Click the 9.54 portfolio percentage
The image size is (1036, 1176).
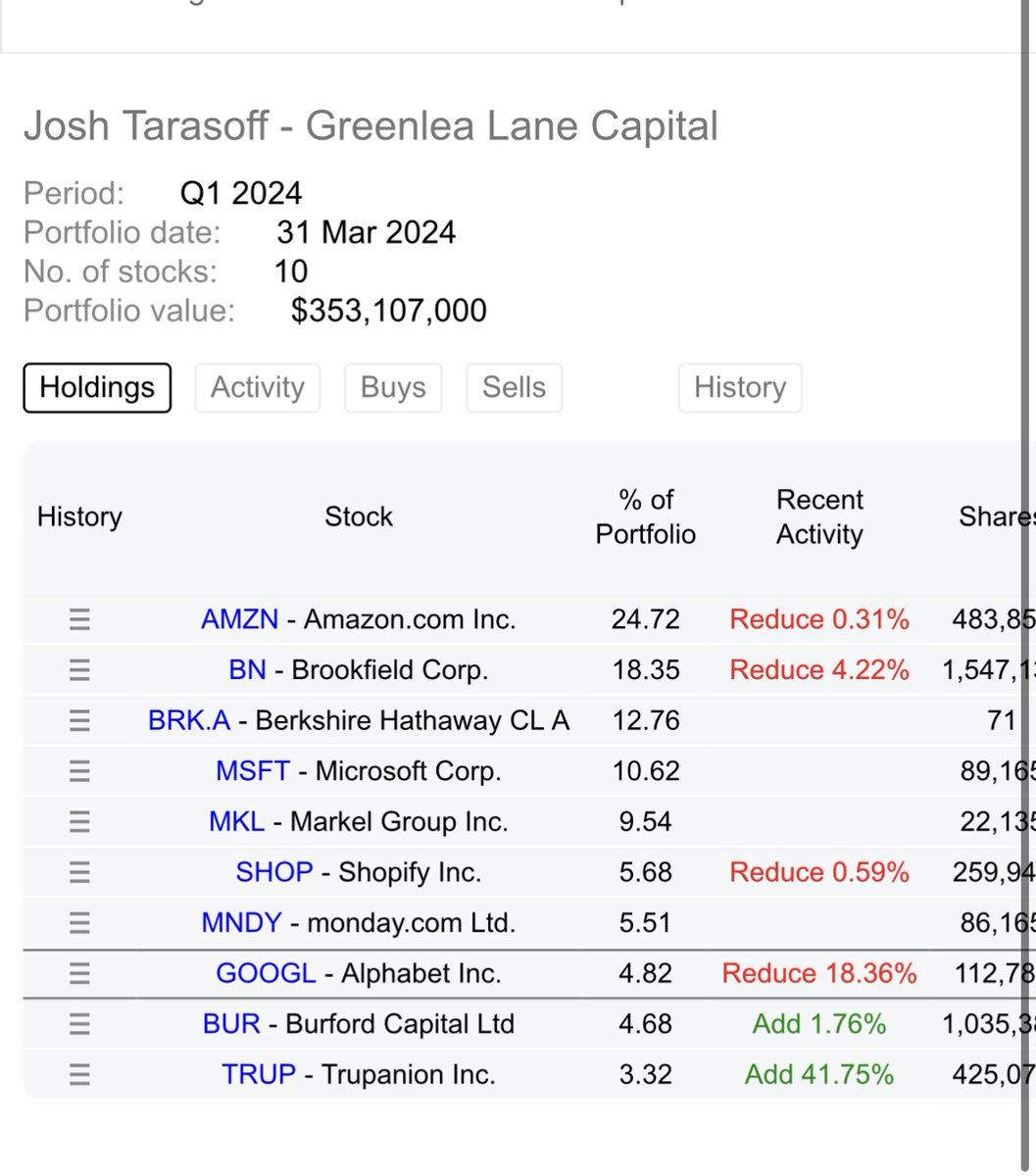click(x=646, y=821)
